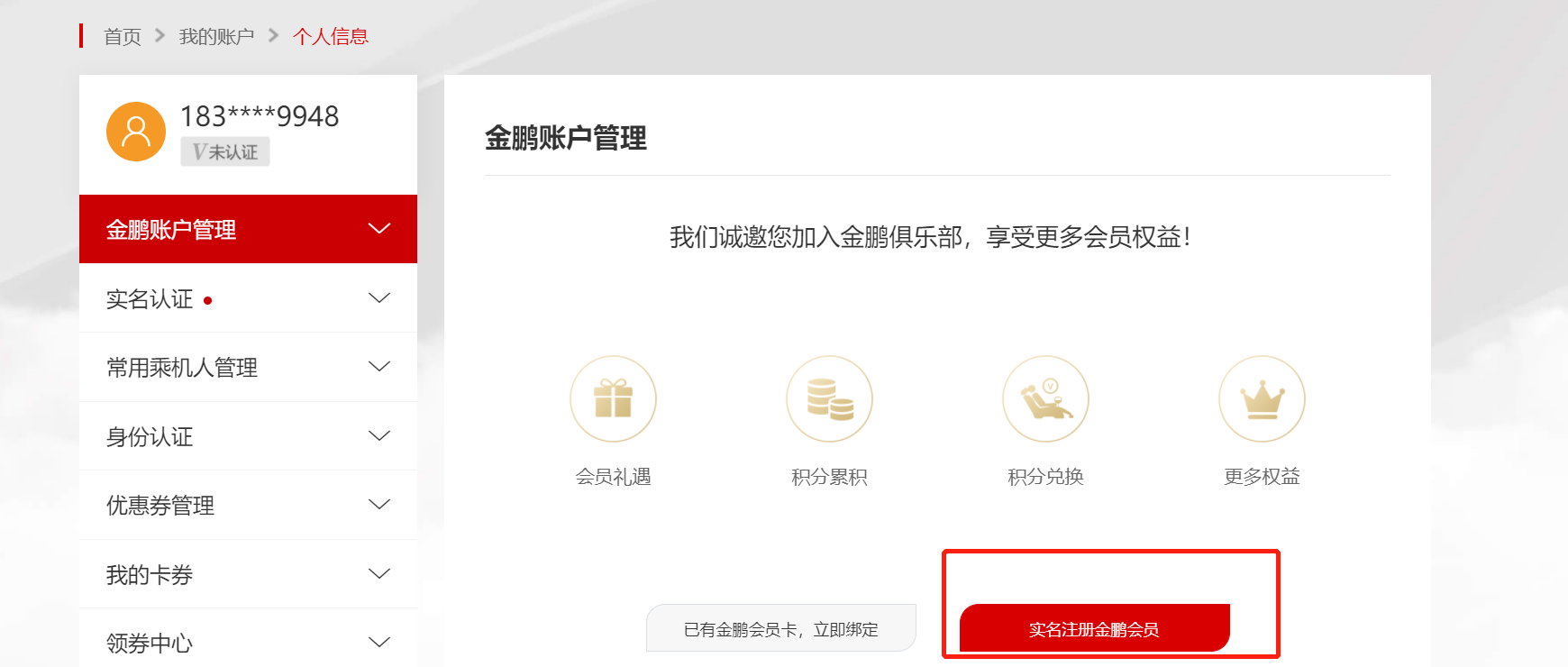Select the 实名认证 sidebar item
This screenshot has width=1568, height=667.
click(248, 298)
